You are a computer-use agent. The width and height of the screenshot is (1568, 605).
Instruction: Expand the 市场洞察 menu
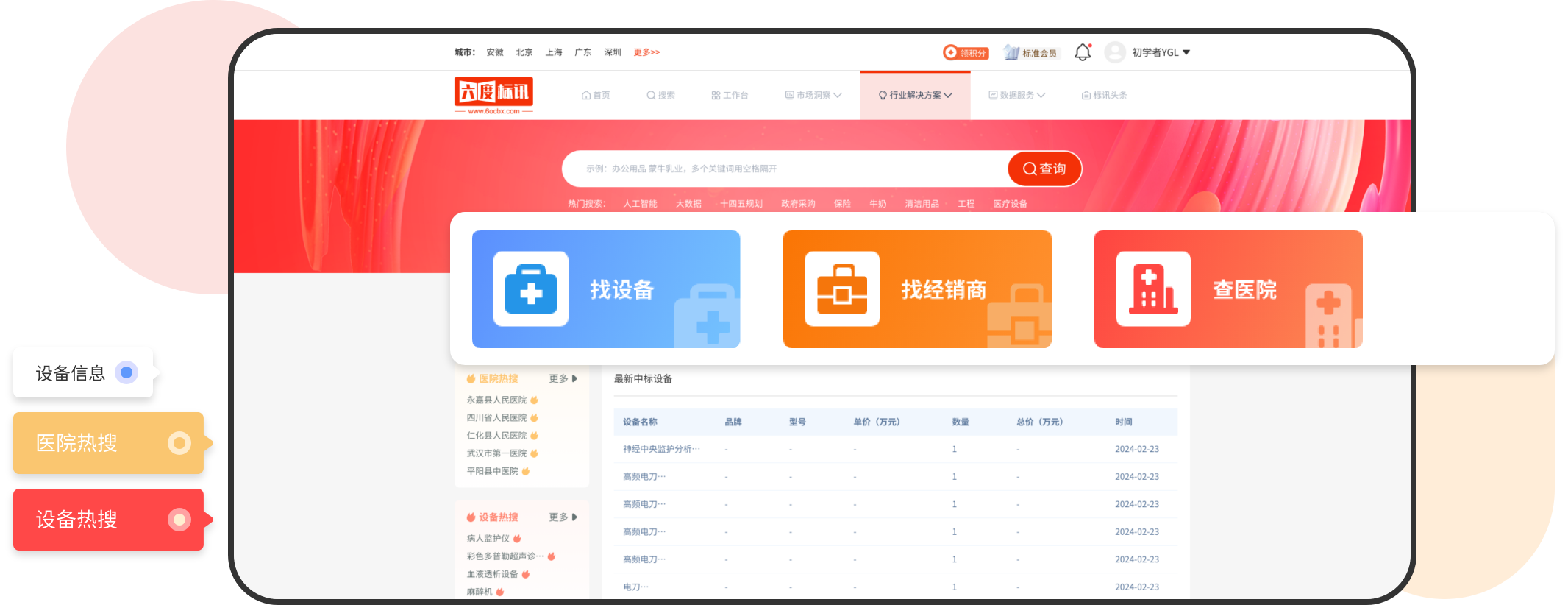point(813,95)
